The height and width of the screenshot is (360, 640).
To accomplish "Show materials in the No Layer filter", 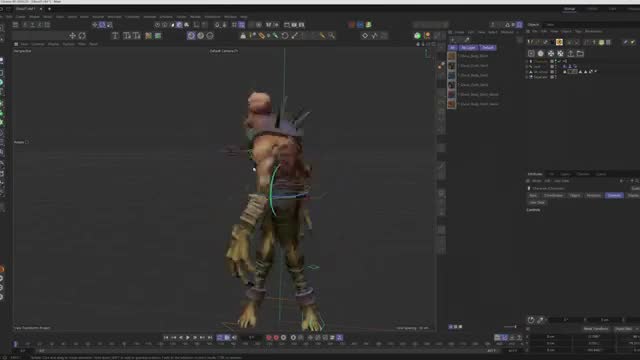I will pos(468,48).
